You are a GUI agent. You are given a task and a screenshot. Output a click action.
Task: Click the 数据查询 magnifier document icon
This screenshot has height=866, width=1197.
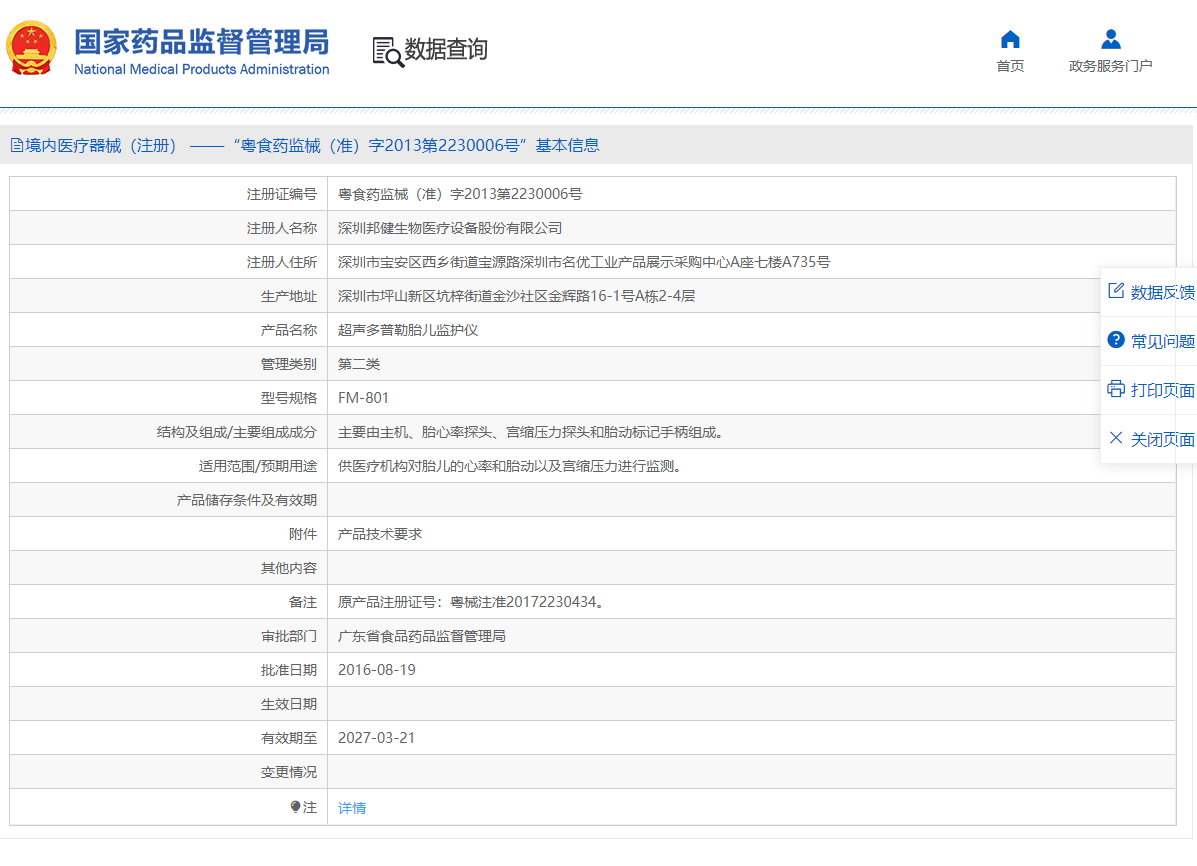coord(388,52)
